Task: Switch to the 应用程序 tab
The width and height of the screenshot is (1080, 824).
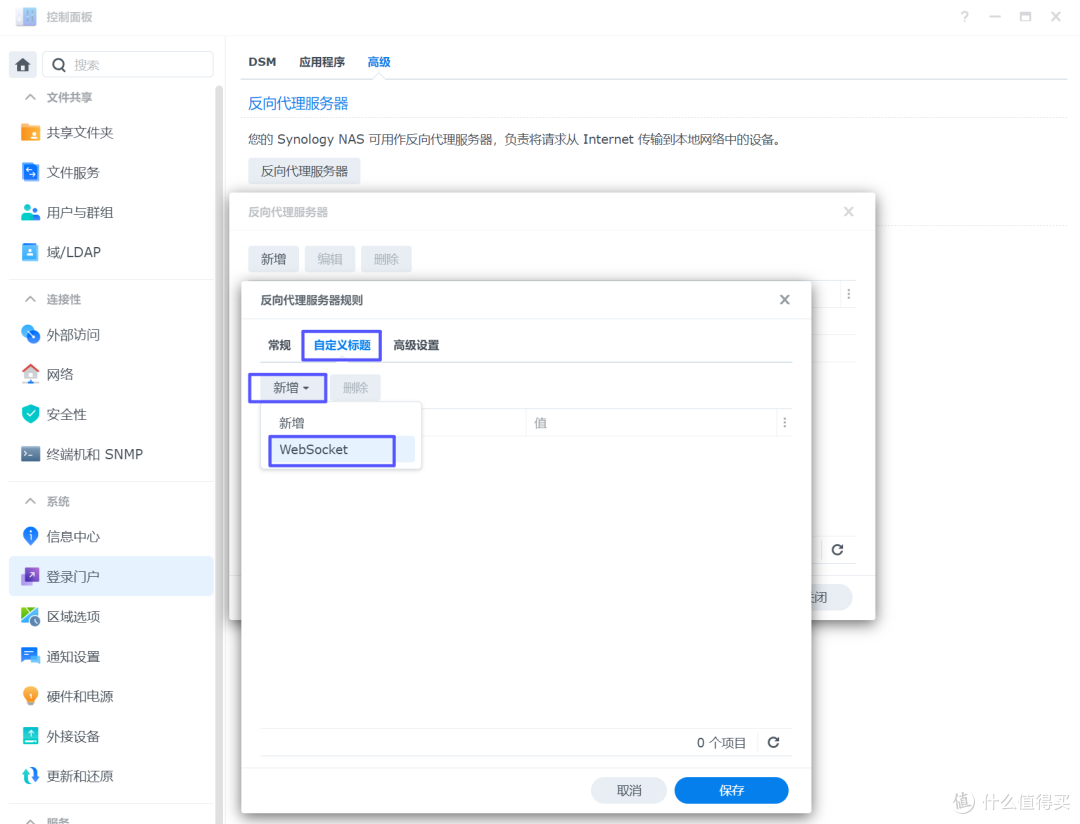Action: 322,62
